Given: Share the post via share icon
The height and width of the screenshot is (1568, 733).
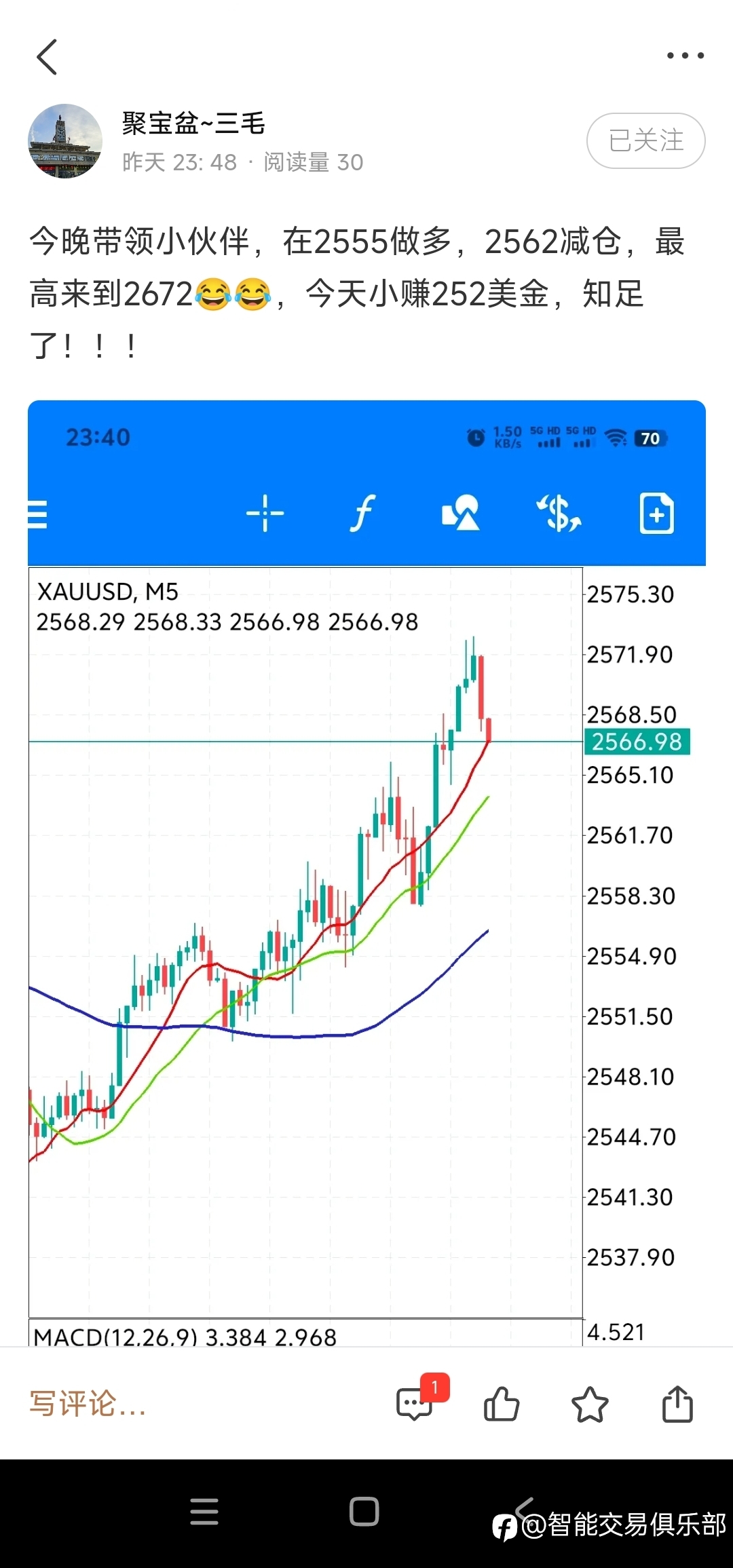Looking at the screenshot, I should (x=677, y=1403).
